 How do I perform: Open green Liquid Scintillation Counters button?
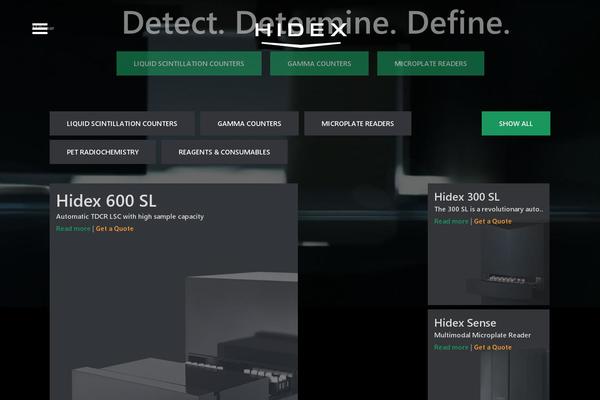(189, 64)
